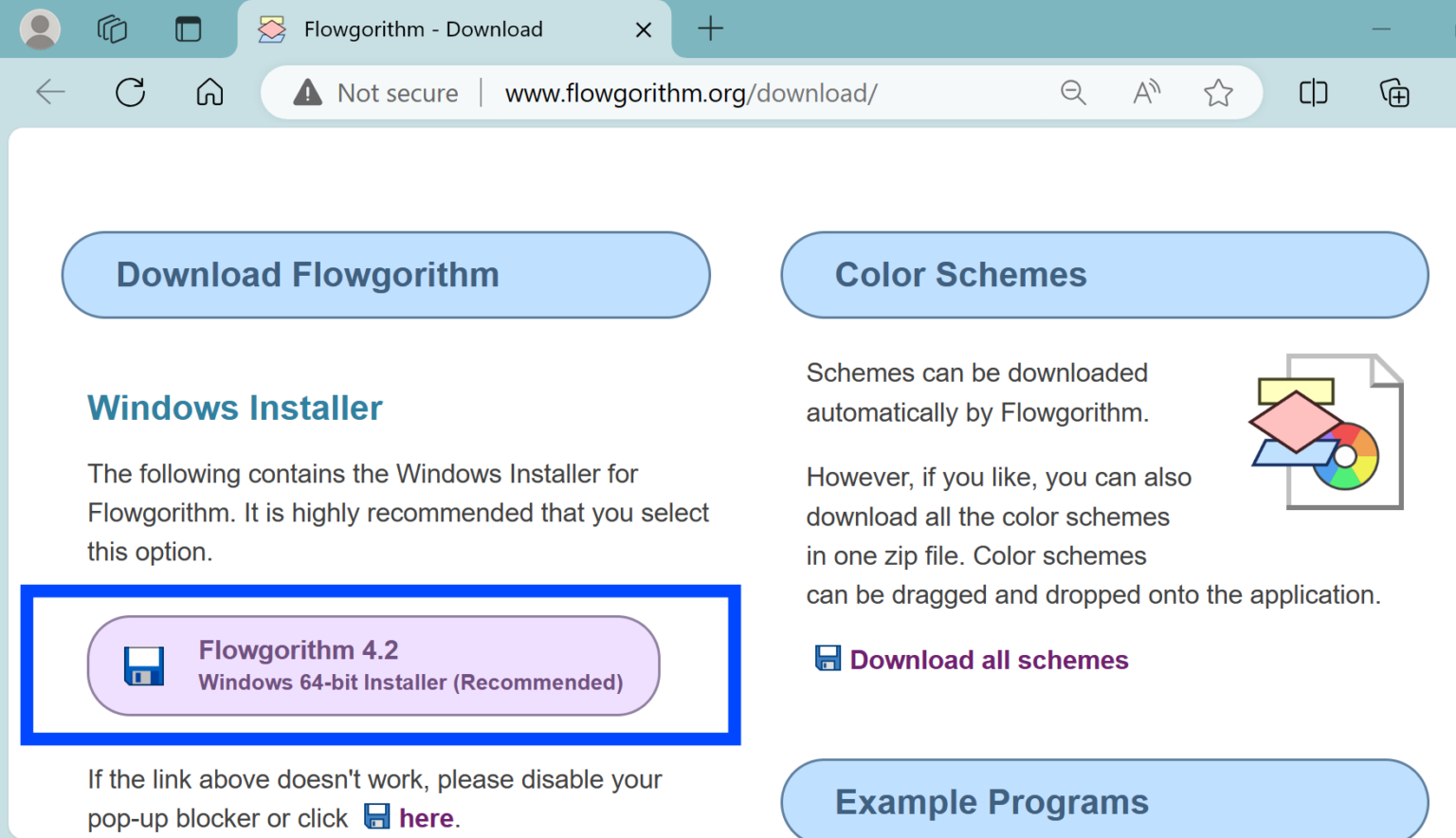Click the Not secure warning triangle icon
The width and height of the screenshot is (1456, 838).
[x=308, y=92]
